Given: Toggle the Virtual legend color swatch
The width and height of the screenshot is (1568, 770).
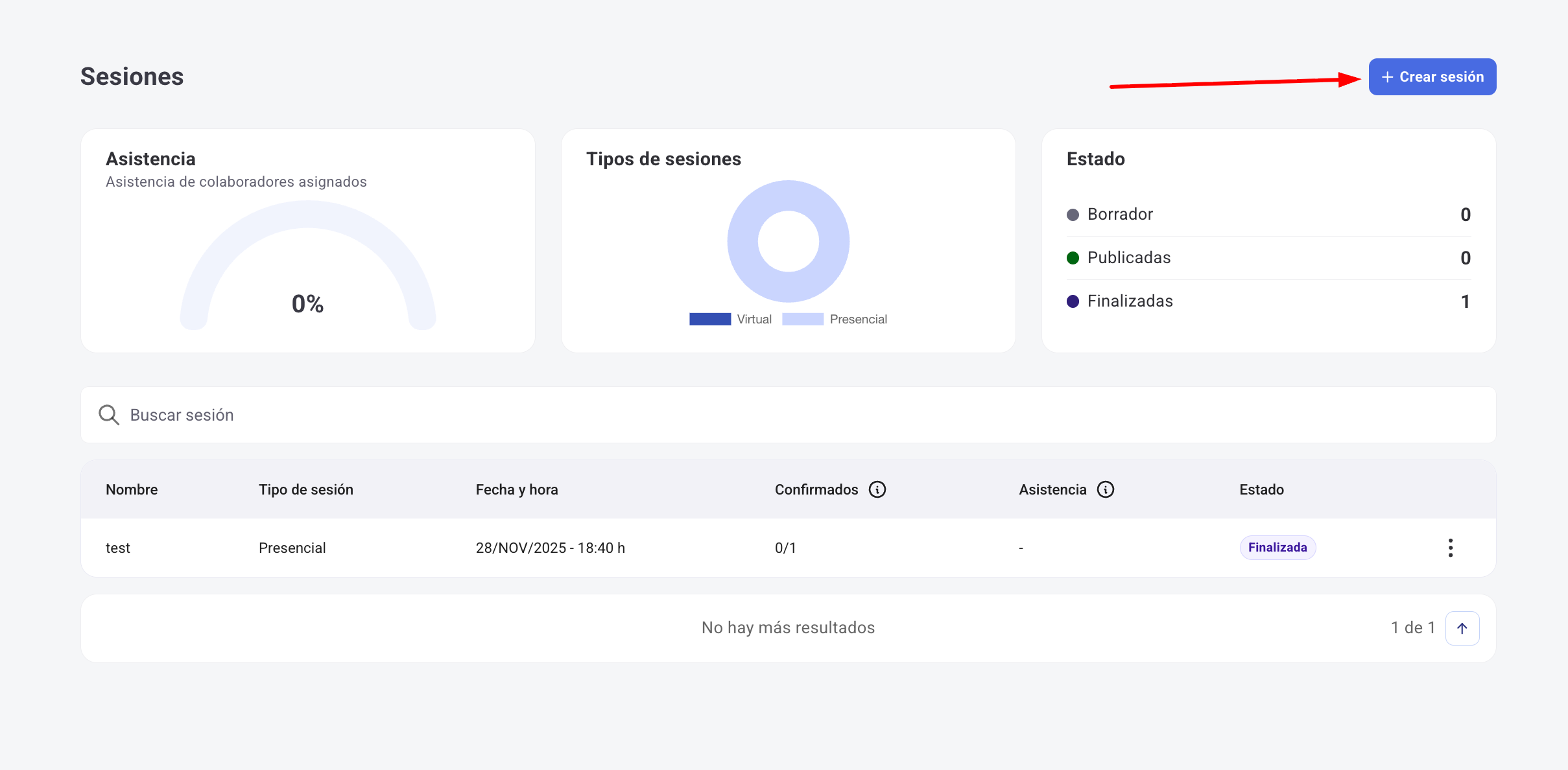Looking at the screenshot, I should [x=709, y=319].
